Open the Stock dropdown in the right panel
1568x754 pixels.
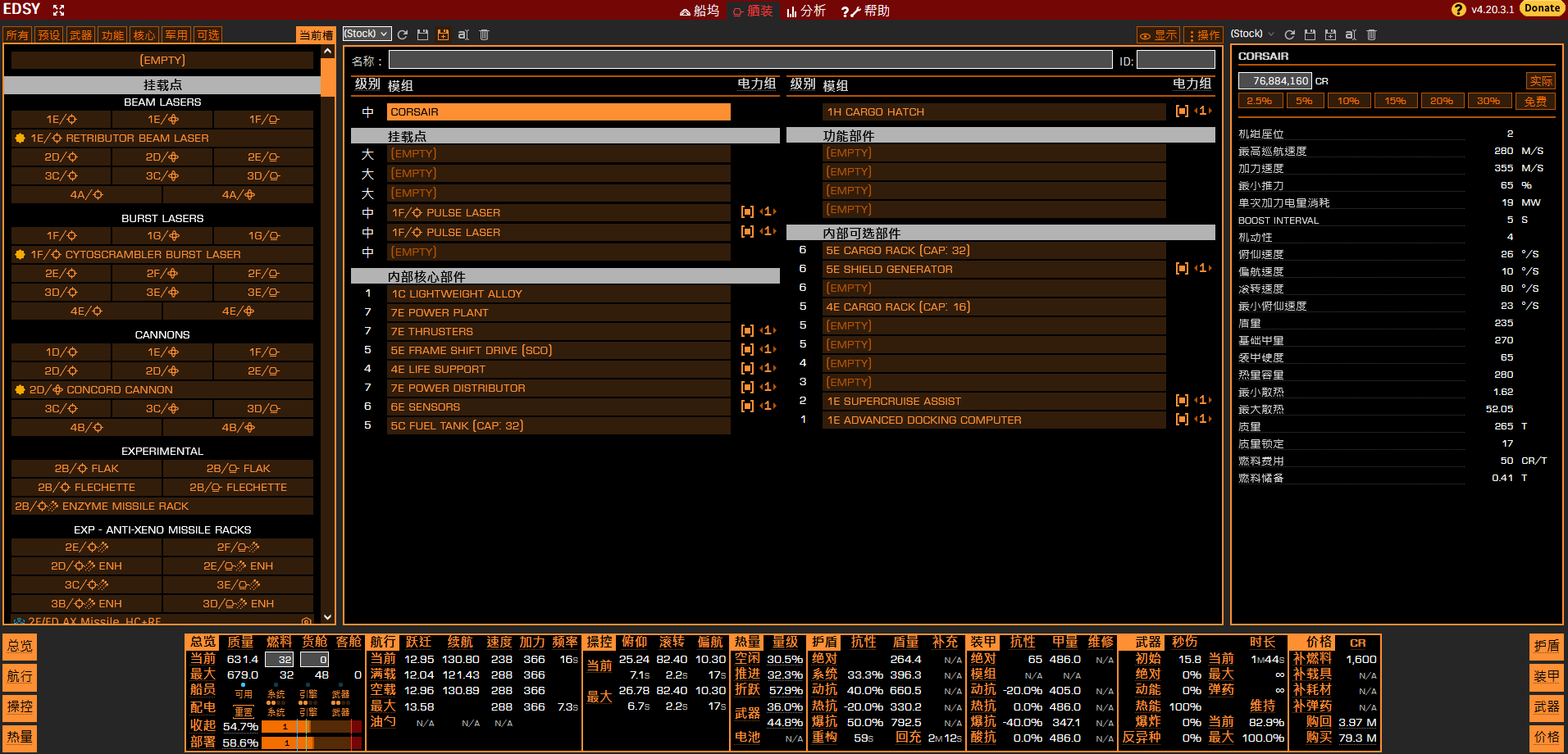(1252, 34)
